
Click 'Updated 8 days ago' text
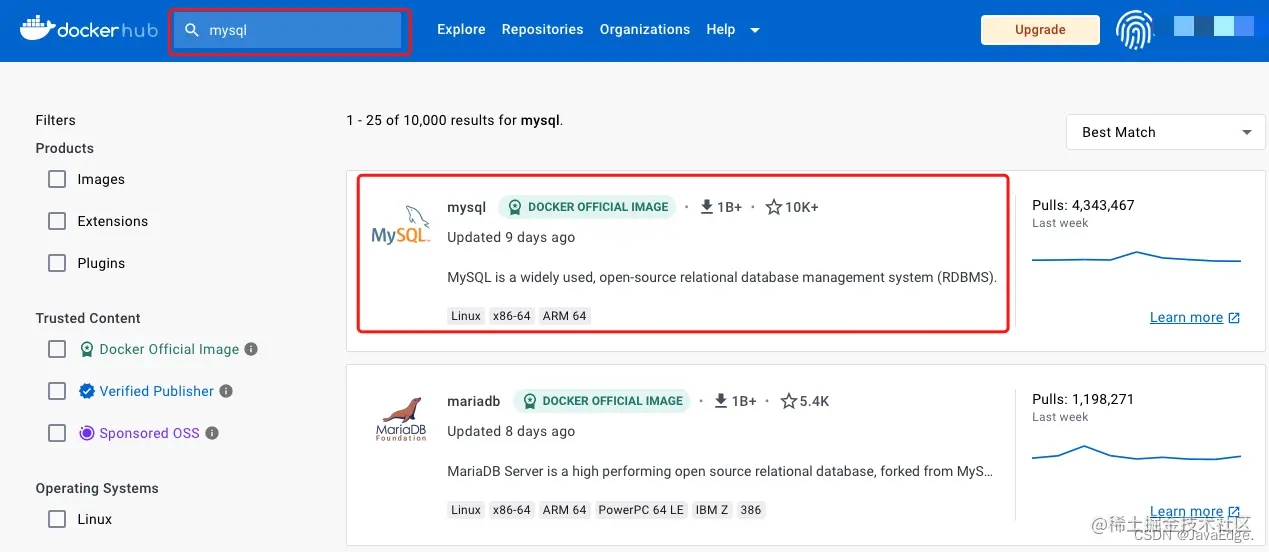pos(511,431)
